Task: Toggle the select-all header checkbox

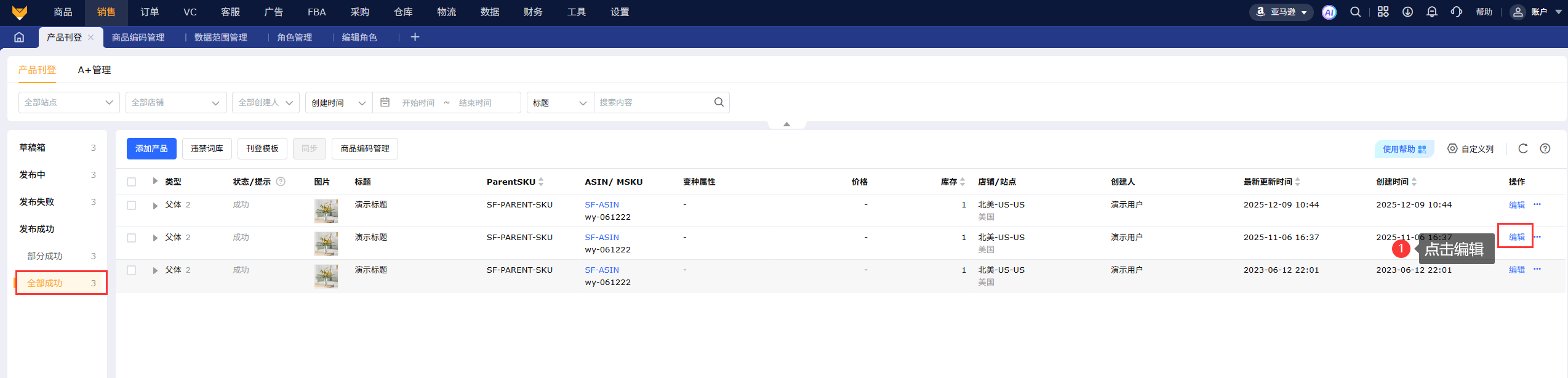Action: 131,182
